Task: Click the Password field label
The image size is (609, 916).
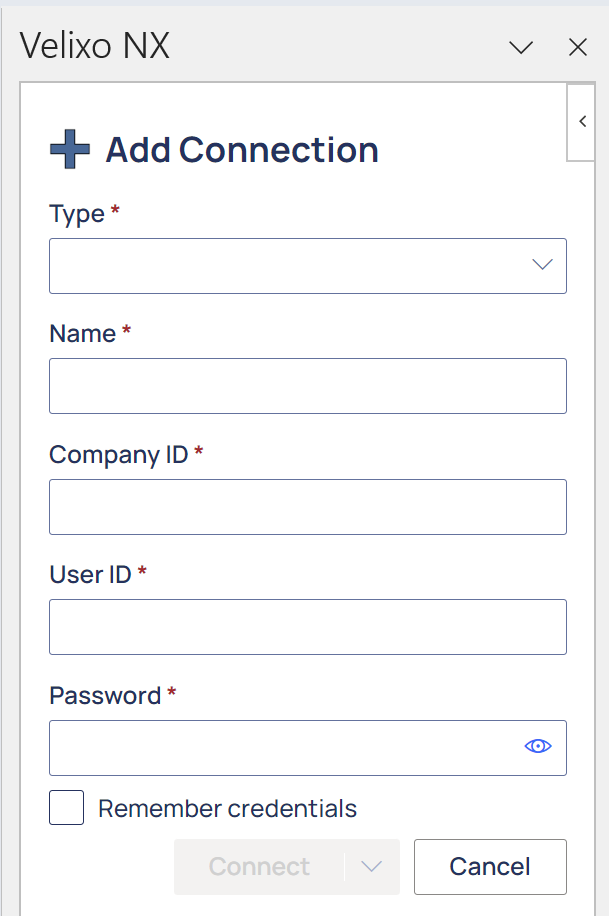Action: coord(105,695)
